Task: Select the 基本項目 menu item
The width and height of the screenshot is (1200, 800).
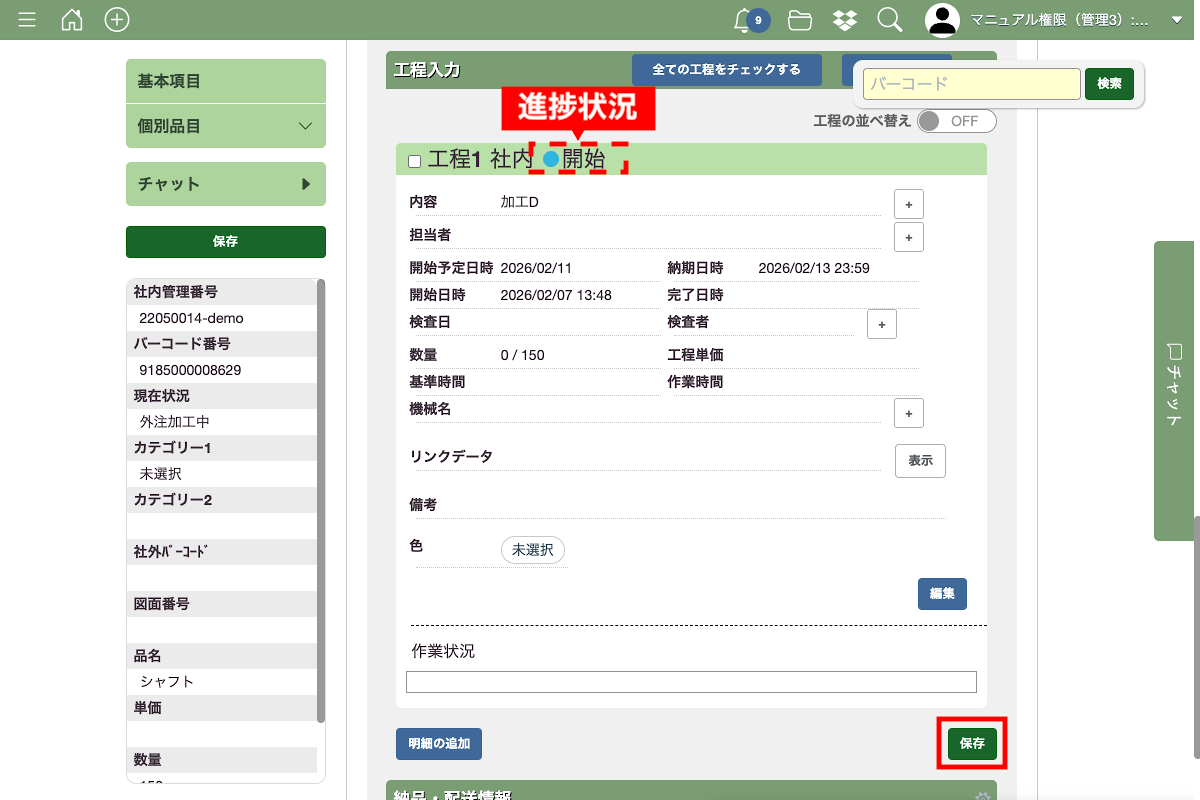Action: point(225,81)
